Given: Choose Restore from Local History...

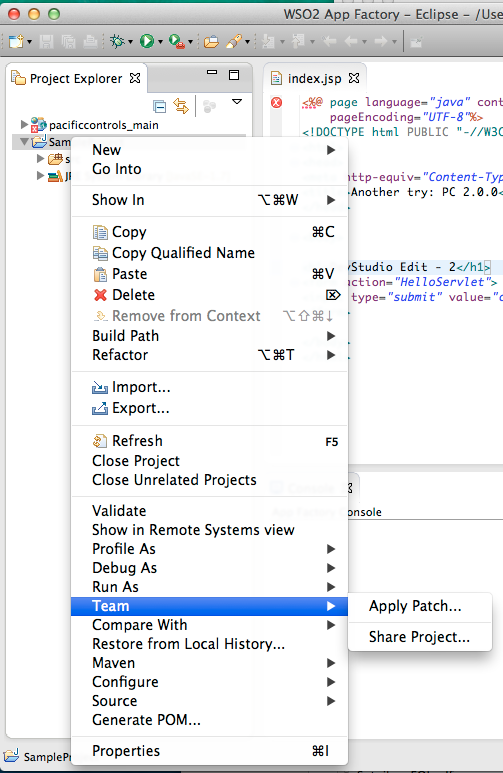Looking at the screenshot, I should coord(209,644).
